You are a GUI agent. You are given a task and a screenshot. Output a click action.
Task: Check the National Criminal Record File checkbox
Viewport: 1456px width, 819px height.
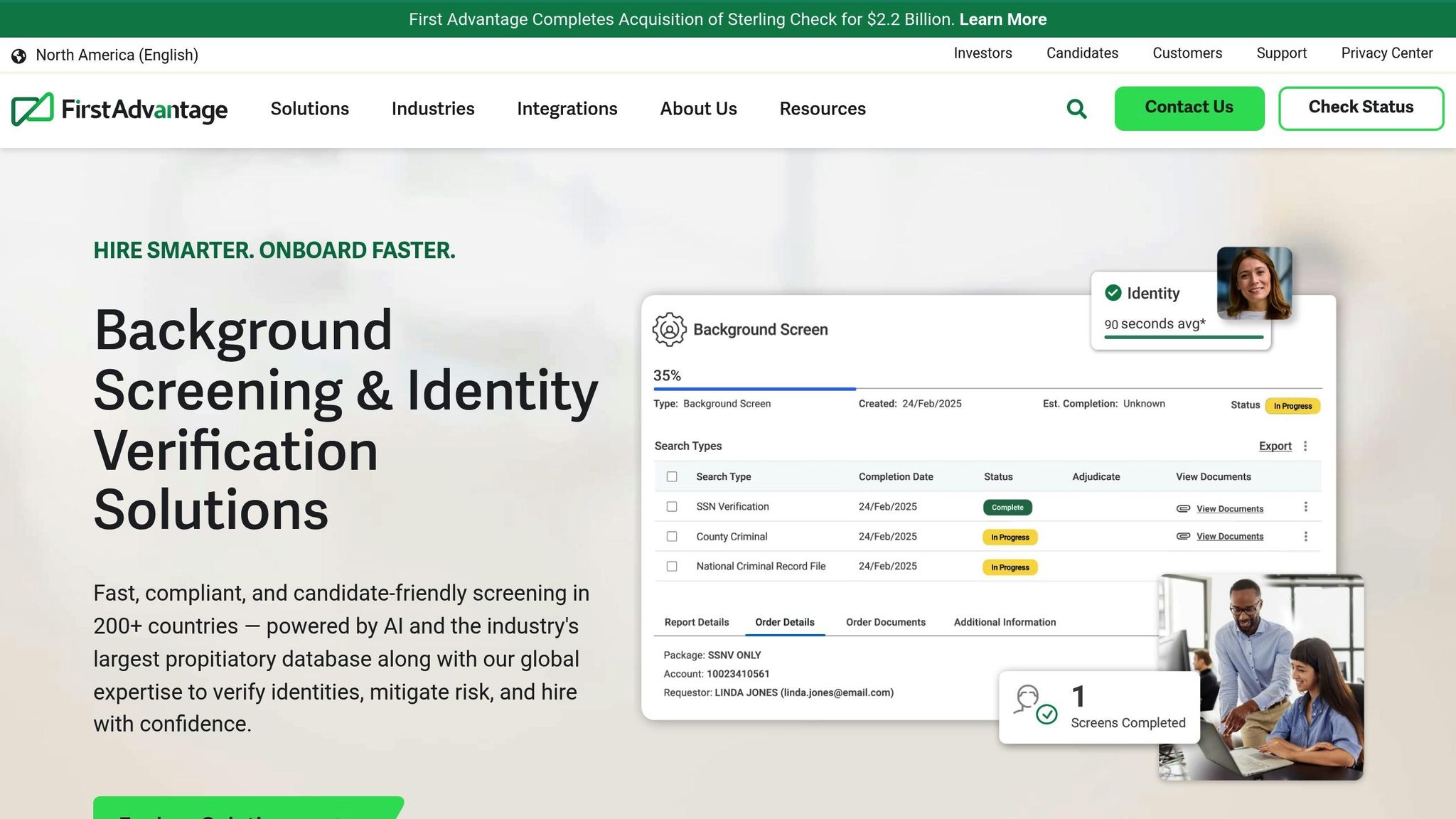point(672,567)
